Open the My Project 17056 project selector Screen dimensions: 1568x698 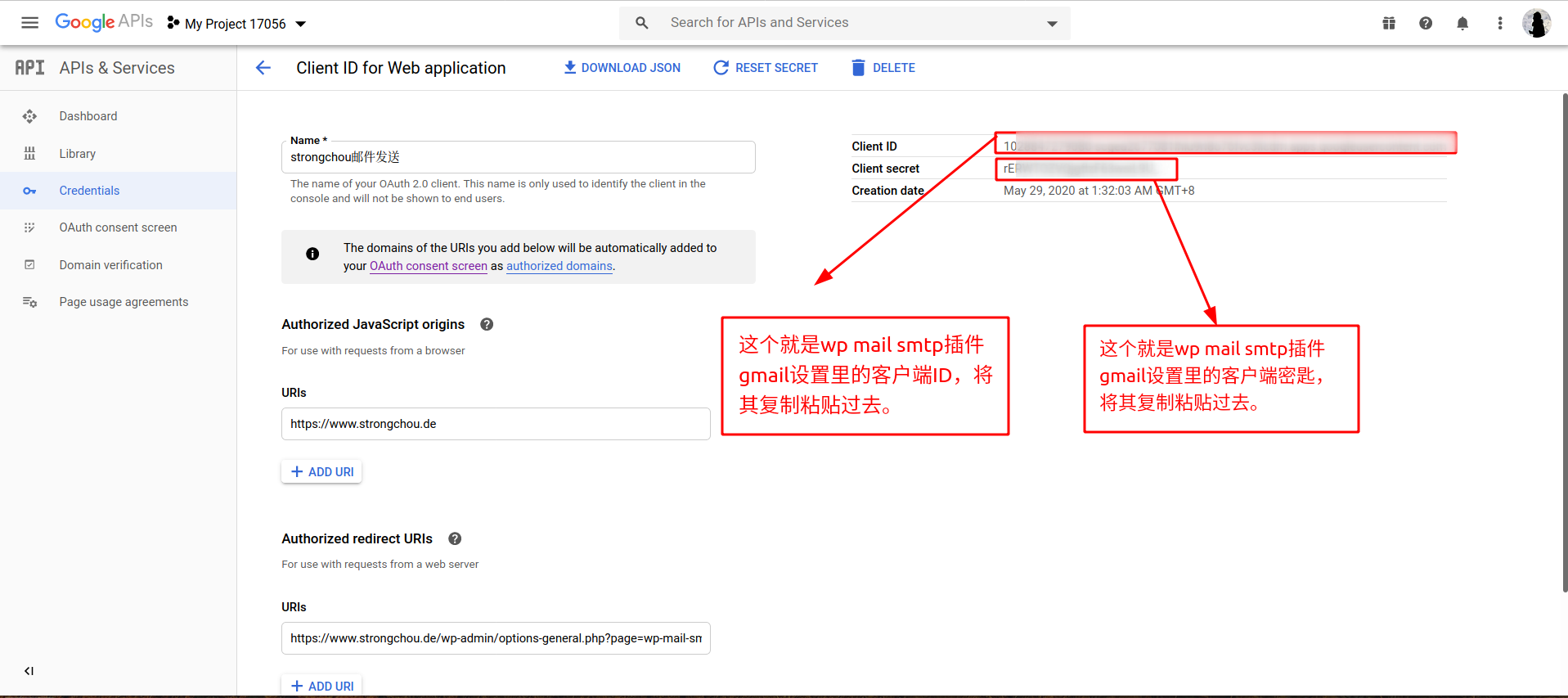[236, 24]
